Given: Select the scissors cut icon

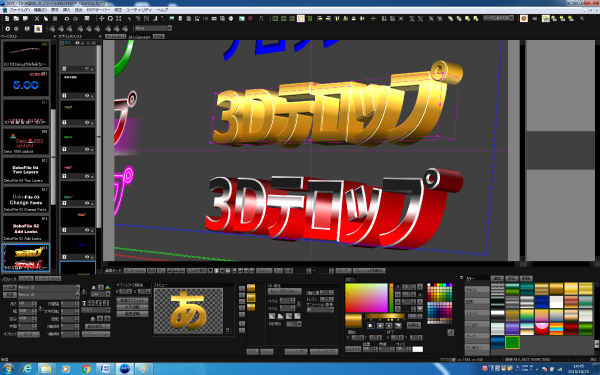Looking at the screenshot, I should tap(37, 18).
